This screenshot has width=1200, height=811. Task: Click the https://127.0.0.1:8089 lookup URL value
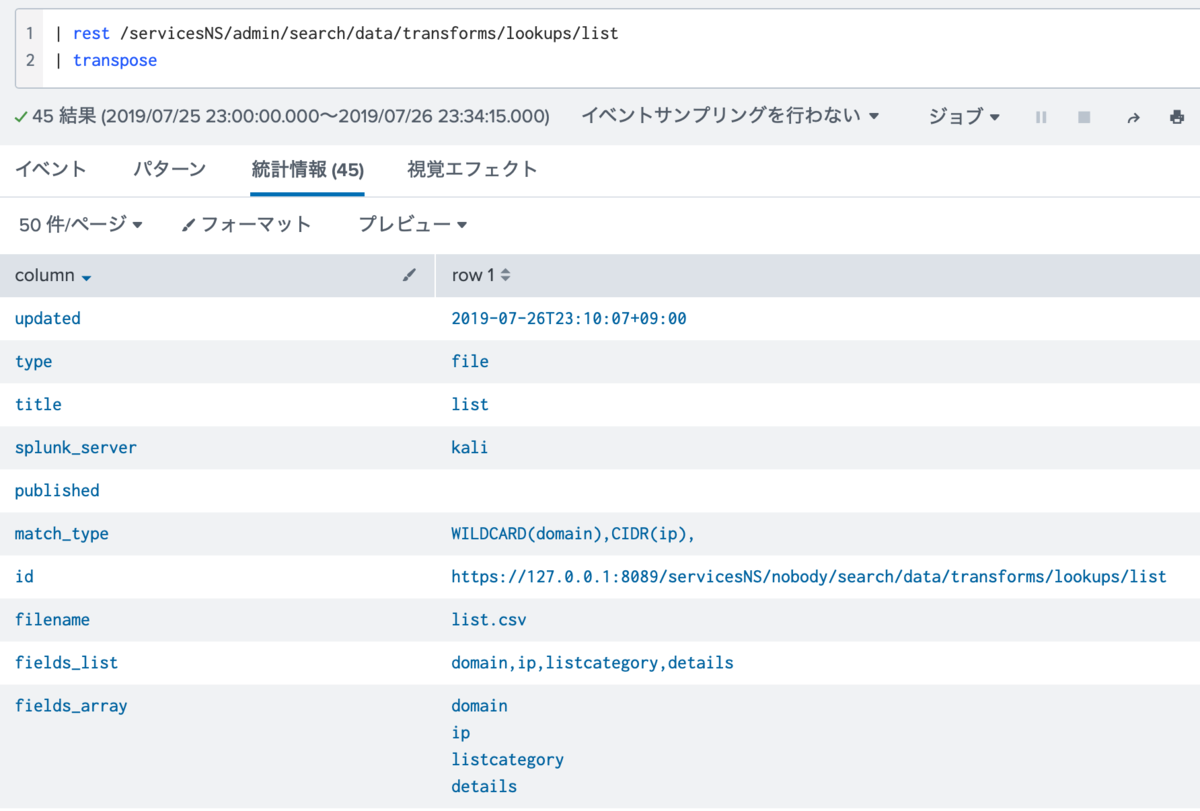point(809,576)
